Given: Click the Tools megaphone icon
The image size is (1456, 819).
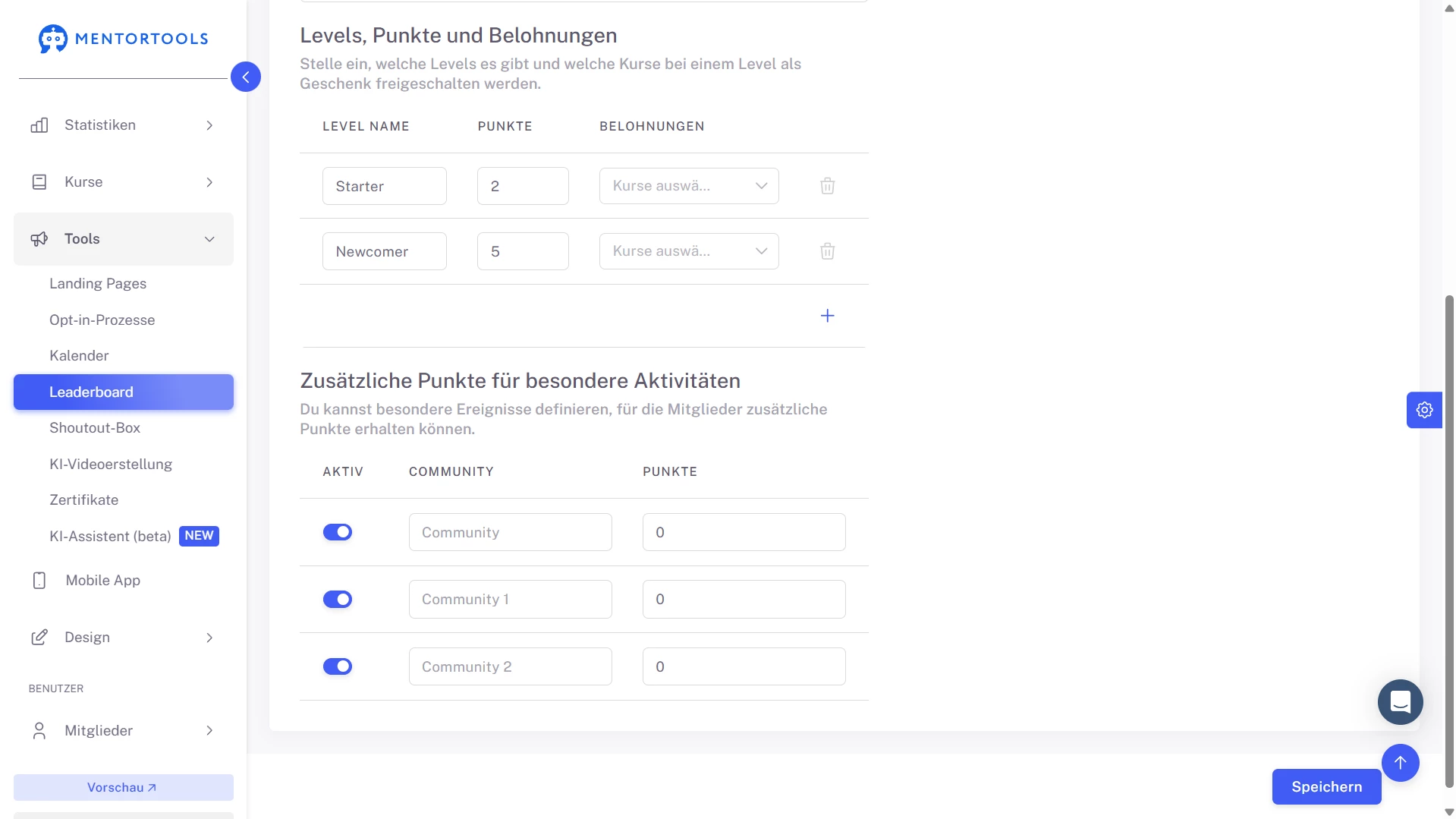Looking at the screenshot, I should [39, 239].
